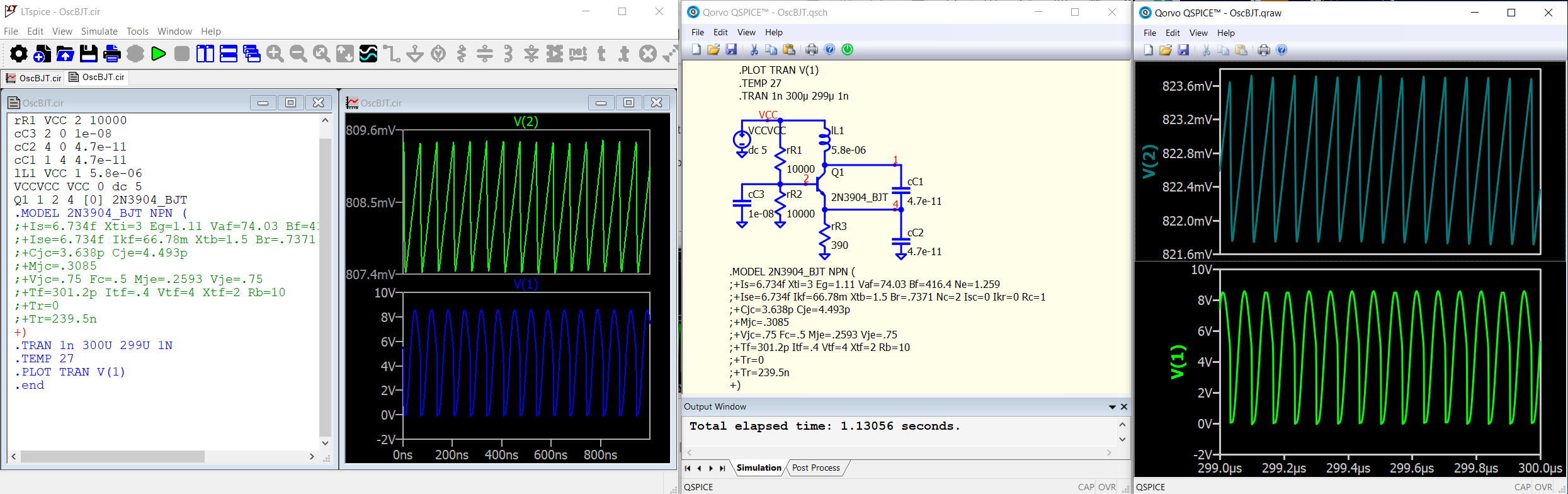Screen dimensions: 1568x494
Task: Click V(2) trace label in LTspice plot
Action: coord(526,122)
